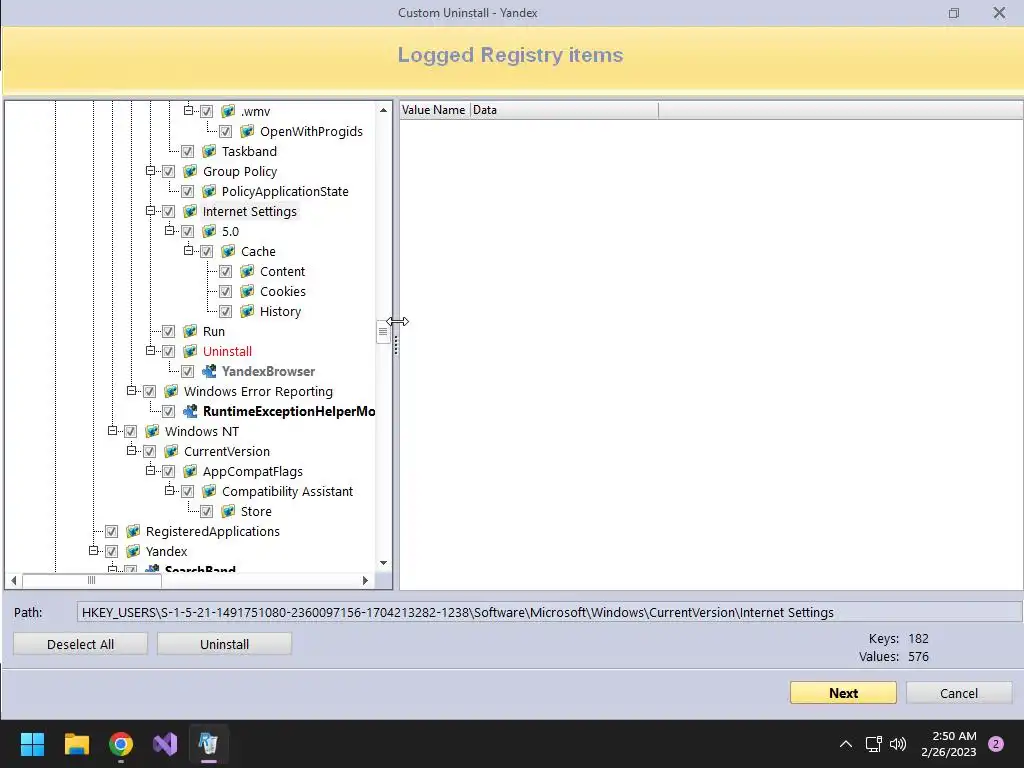Viewport: 1024px width, 768px height.
Task: Open the volume control in tray
Action: pyautogui.click(x=898, y=744)
